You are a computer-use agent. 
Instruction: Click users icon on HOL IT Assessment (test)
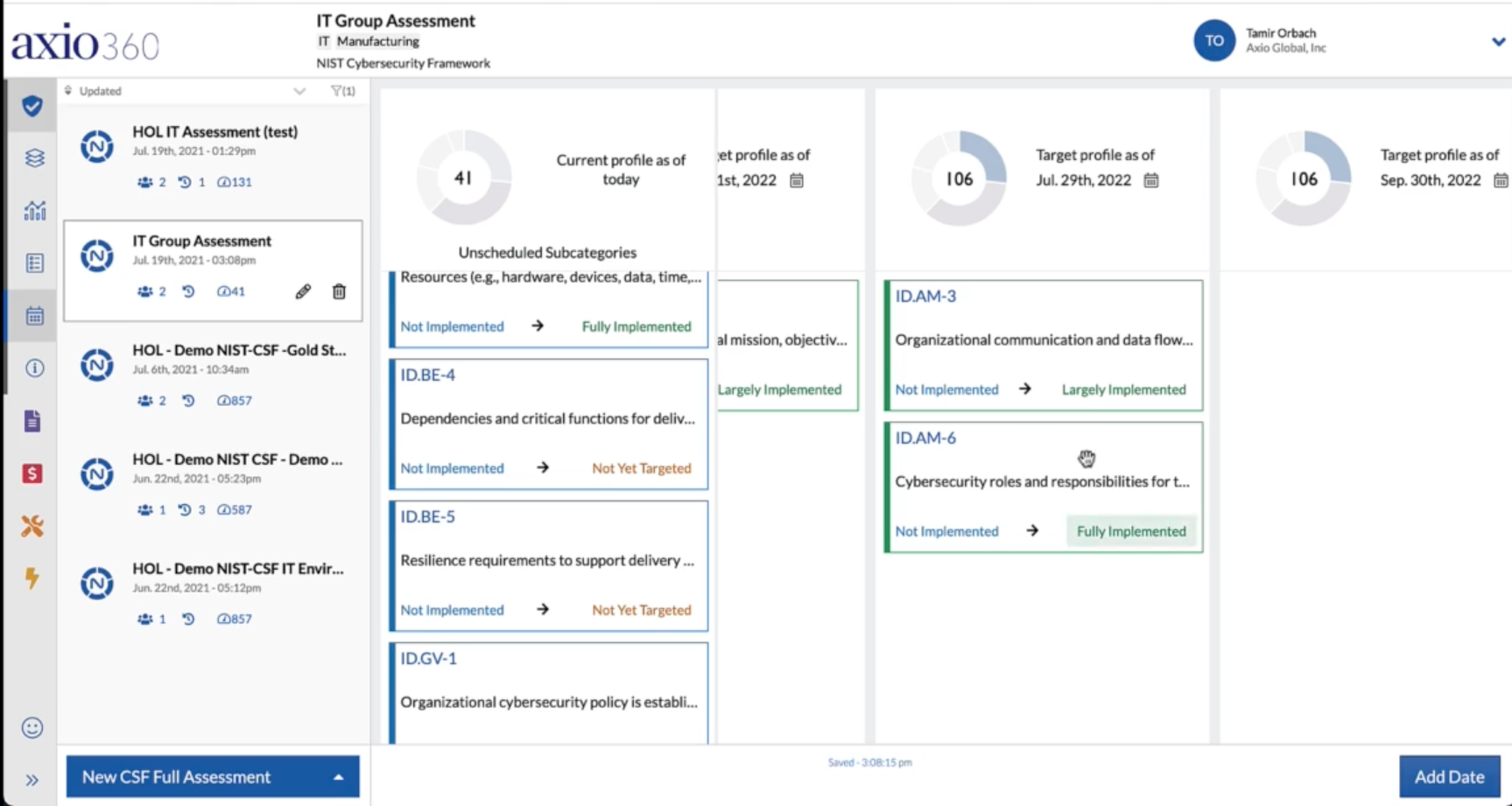[x=145, y=182]
